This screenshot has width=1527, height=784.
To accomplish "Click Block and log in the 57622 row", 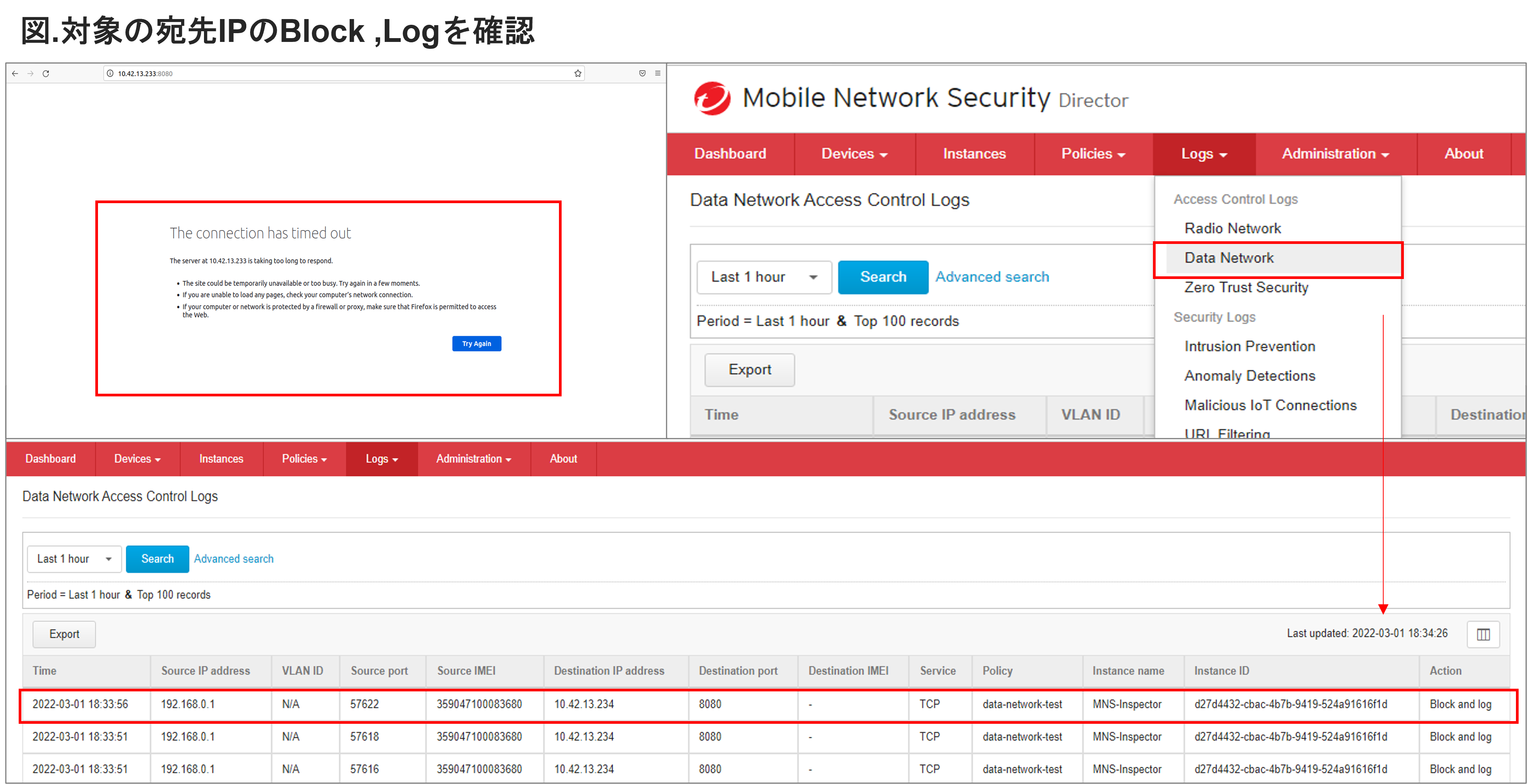I will [x=1460, y=704].
